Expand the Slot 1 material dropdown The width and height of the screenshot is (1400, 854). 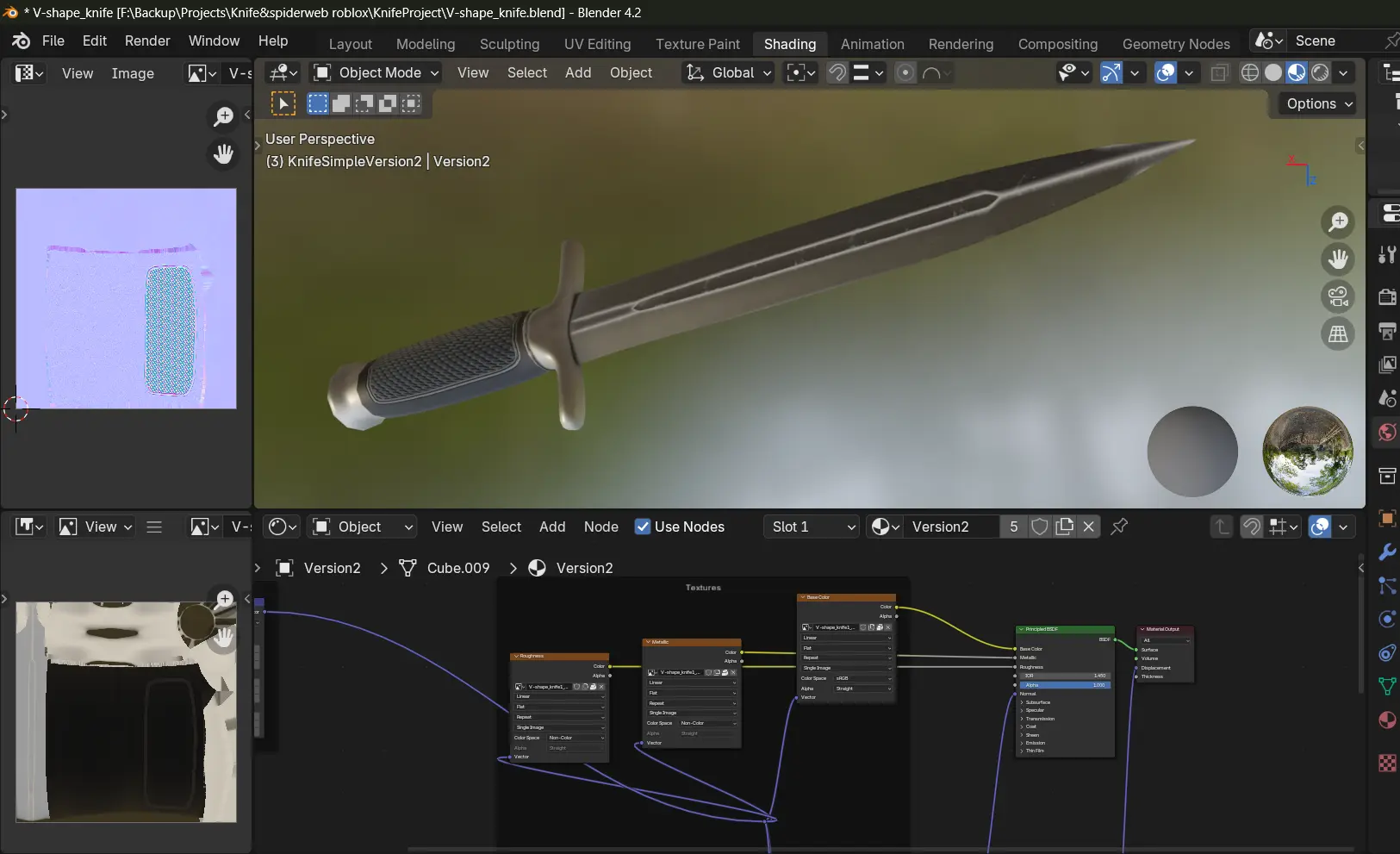(812, 527)
